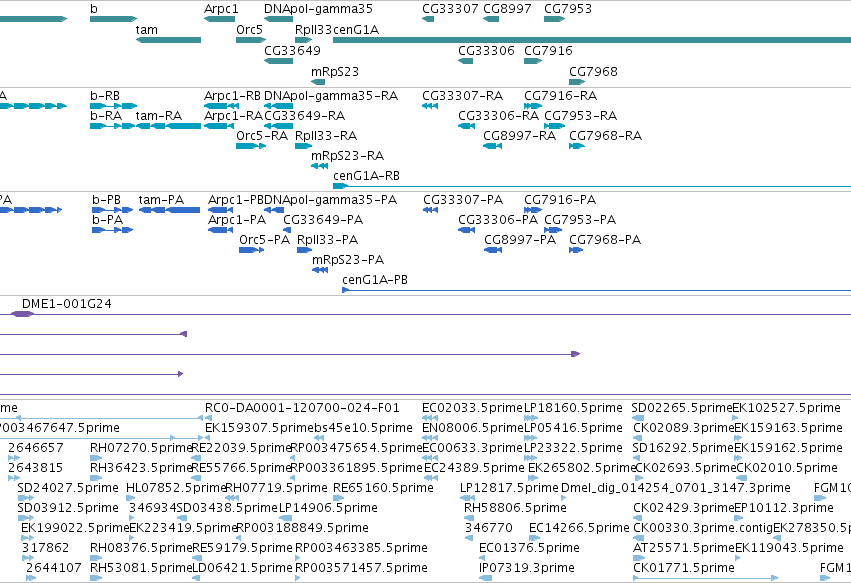Click the DNApol-gamma35 gene label

click(318, 9)
